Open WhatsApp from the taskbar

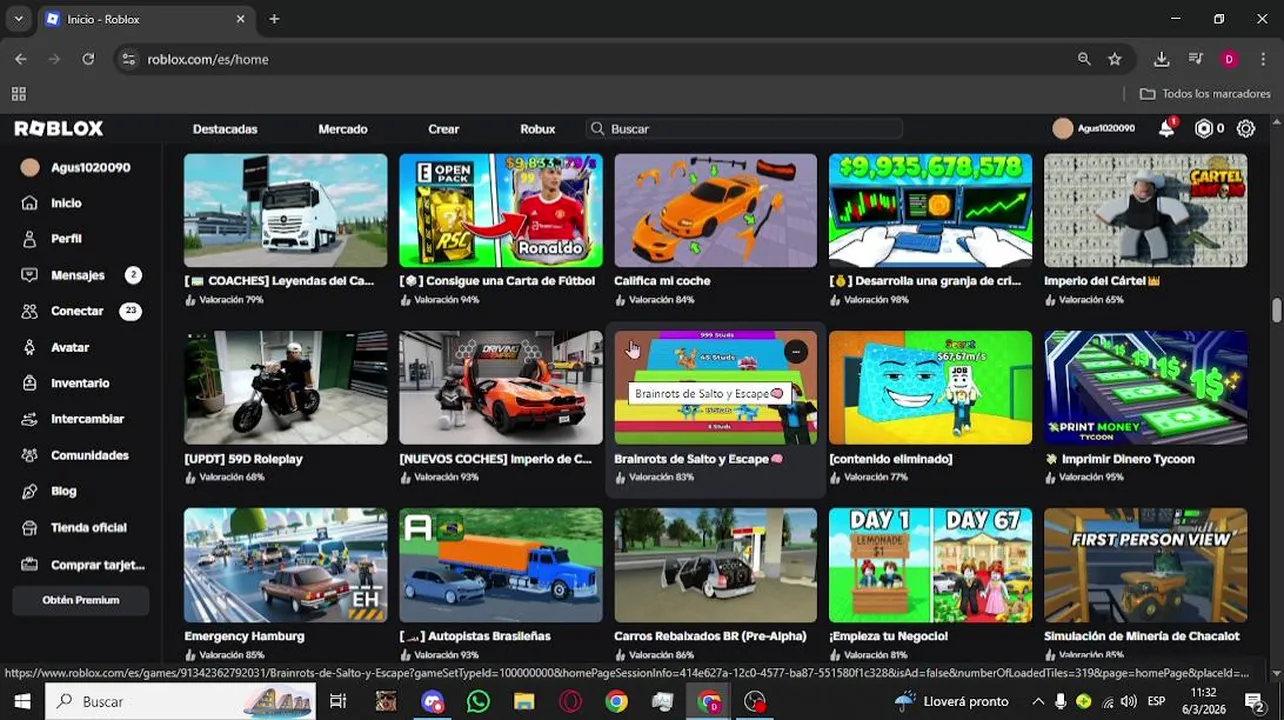478,701
